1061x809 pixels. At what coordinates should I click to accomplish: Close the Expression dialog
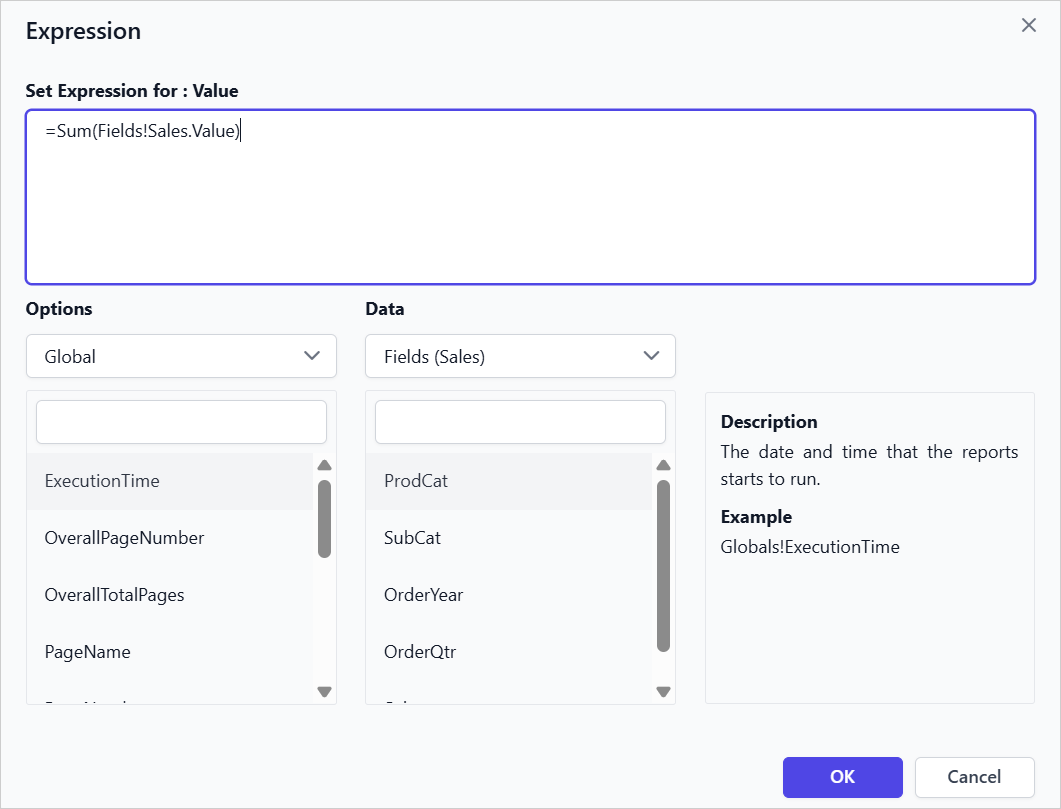click(1028, 25)
